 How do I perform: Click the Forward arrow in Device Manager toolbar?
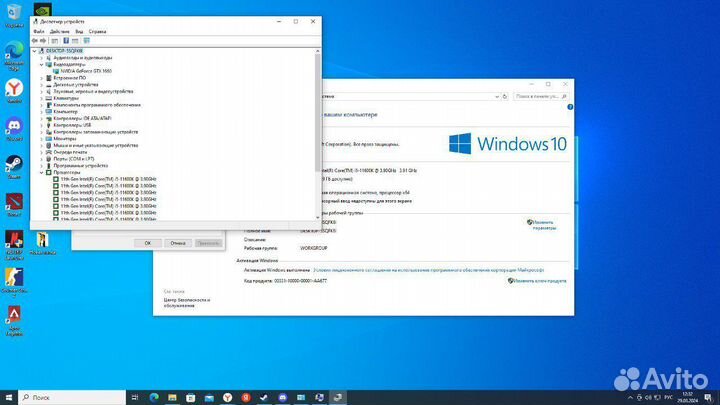[x=43, y=41]
